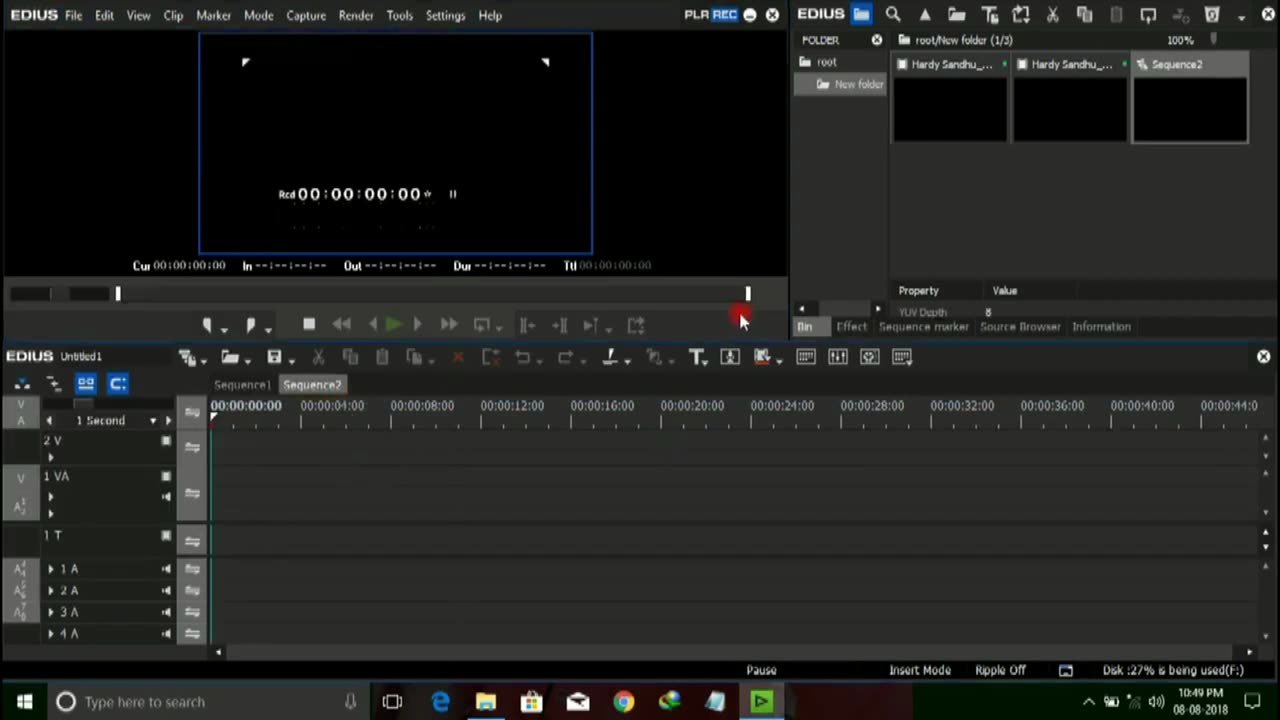Viewport: 1280px width, 720px height.
Task: Cut selected clip in Bin toolbar
Action: point(1053,15)
